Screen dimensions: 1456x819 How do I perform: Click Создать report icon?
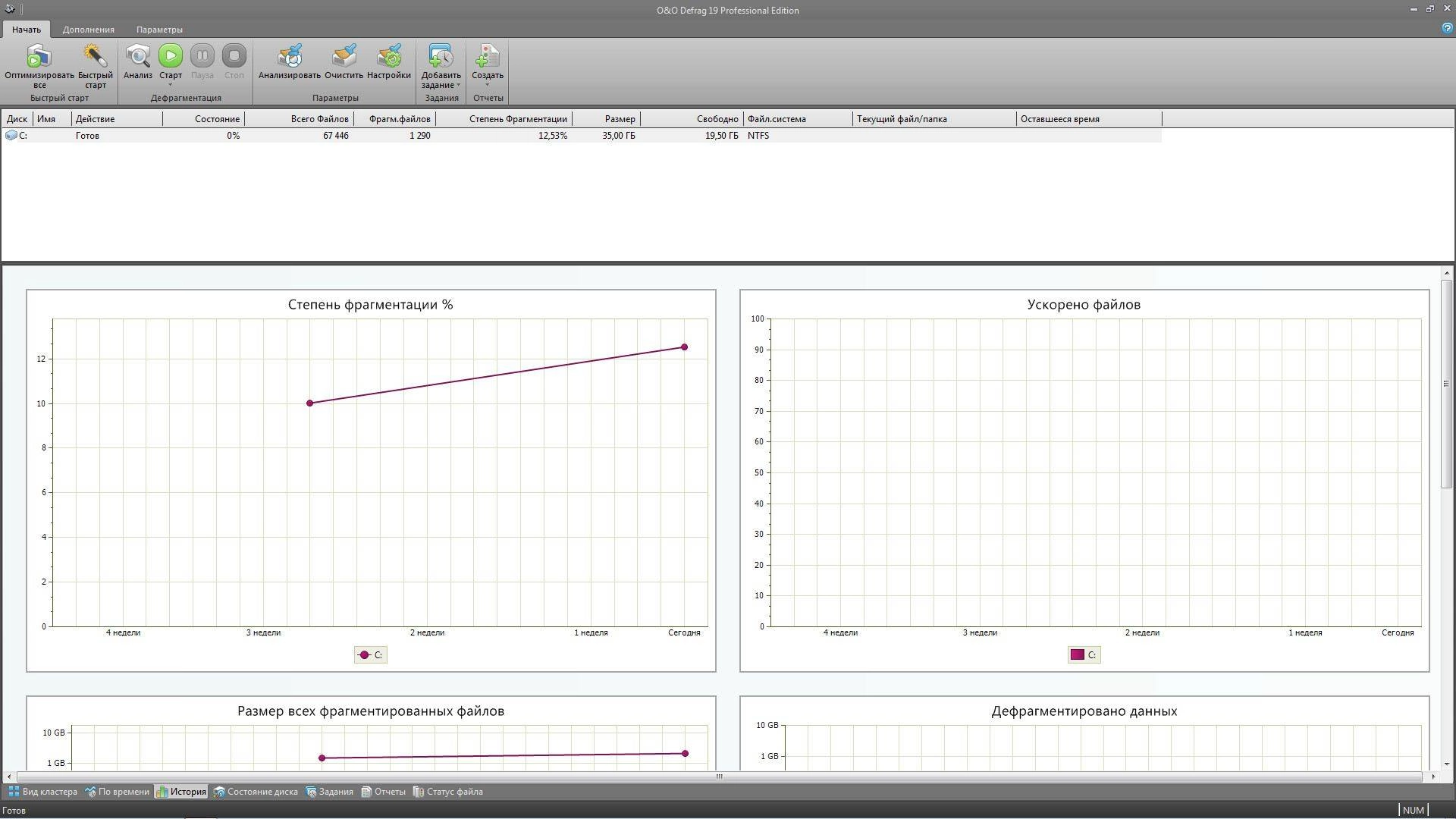[488, 57]
